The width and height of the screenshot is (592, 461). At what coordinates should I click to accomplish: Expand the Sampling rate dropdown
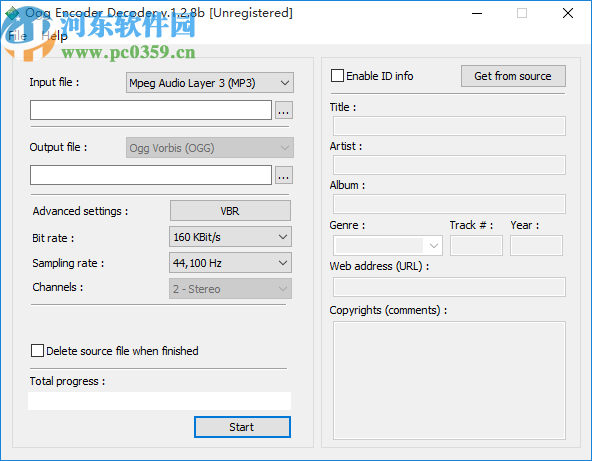(230, 263)
